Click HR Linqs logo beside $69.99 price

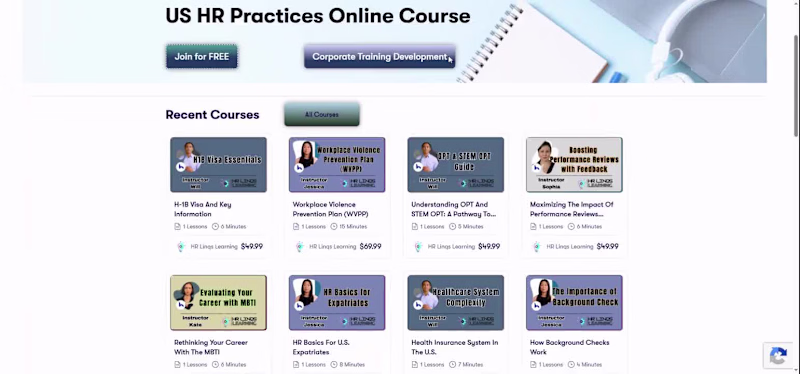tap(299, 246)
